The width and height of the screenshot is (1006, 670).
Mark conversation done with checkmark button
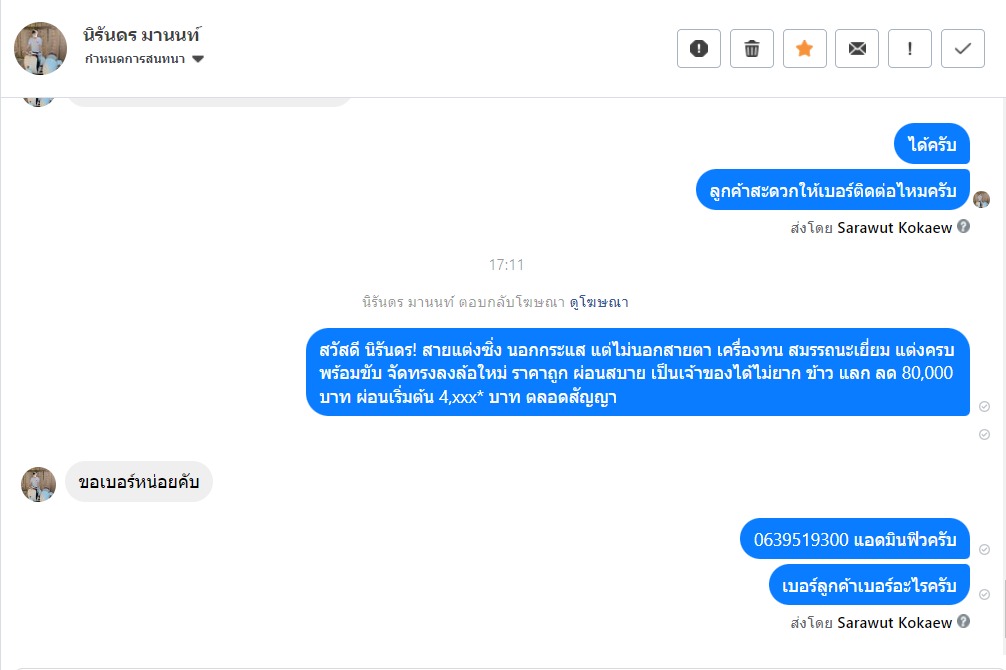(963, 49)
